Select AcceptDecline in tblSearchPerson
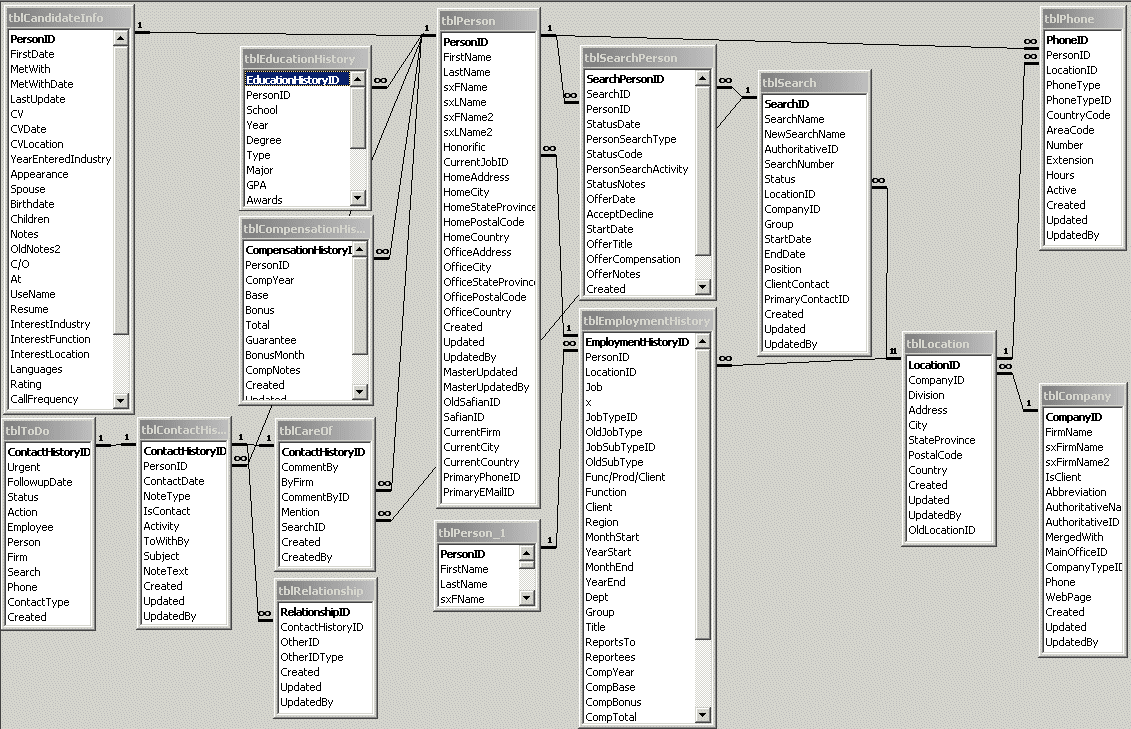Viewport: 1131px width, 729px height. tap(620, 214)
